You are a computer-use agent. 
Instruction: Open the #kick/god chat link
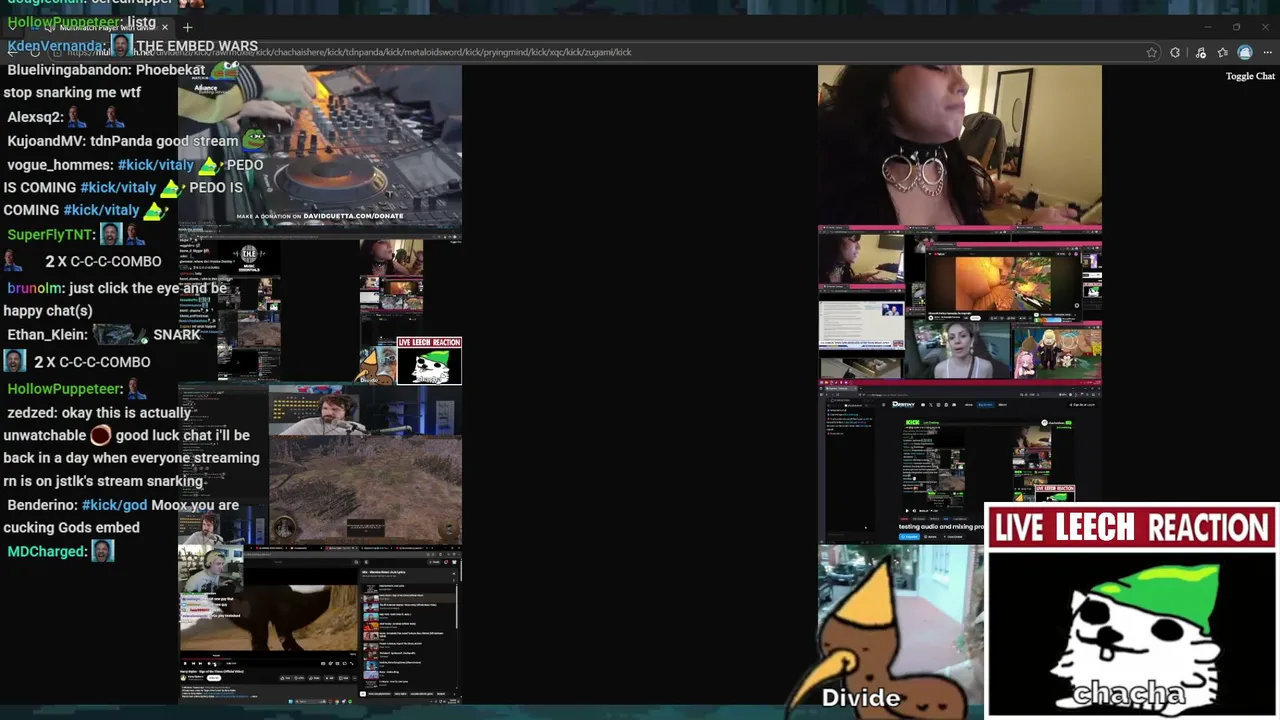coord(114,505)
